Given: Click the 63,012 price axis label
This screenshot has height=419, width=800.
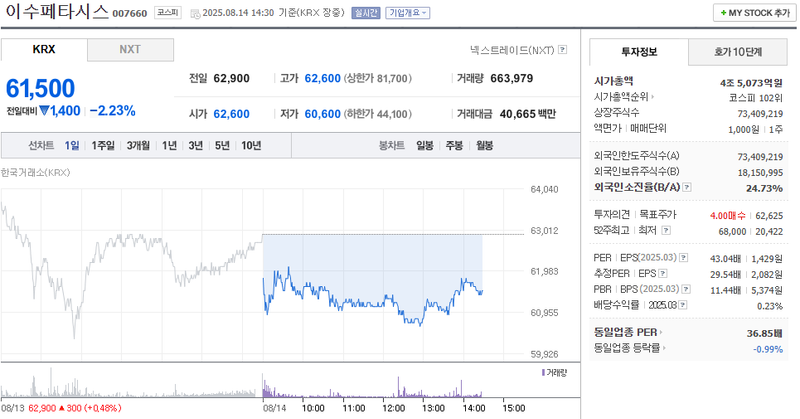Looking at the screenshot, I should click(544, 231).
